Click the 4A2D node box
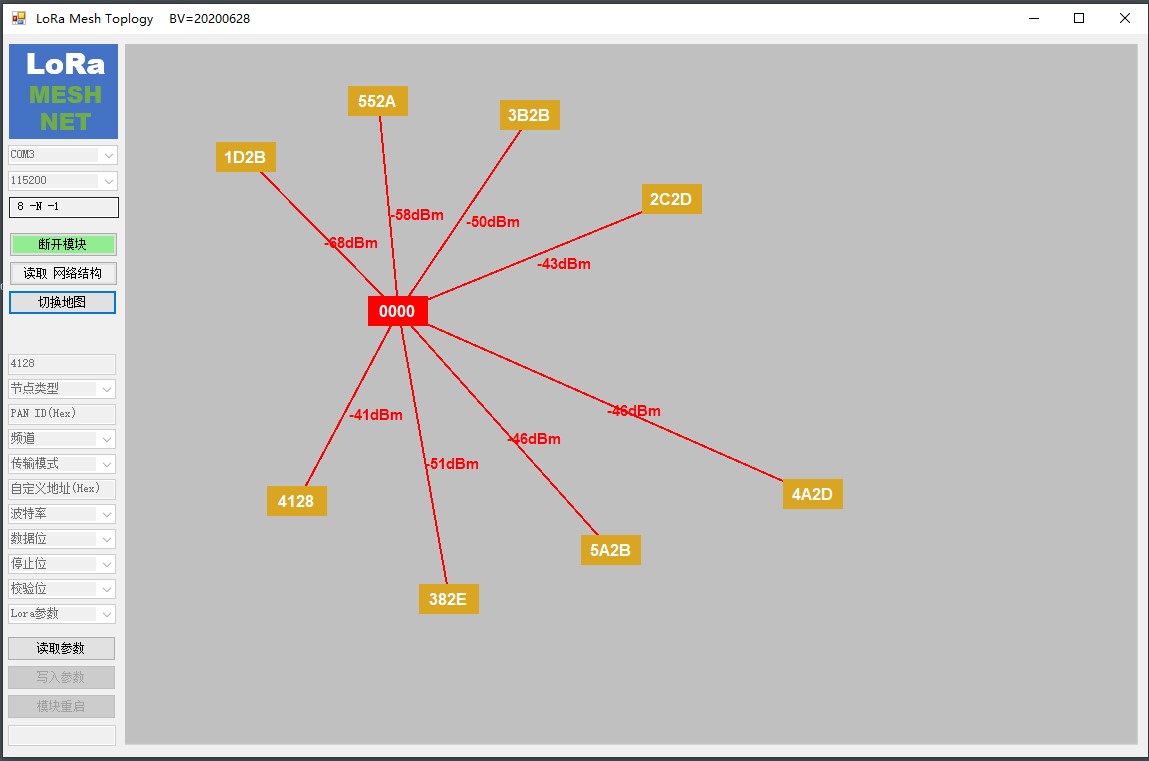Screen dimensions: 1149x761 pos(812,494)
